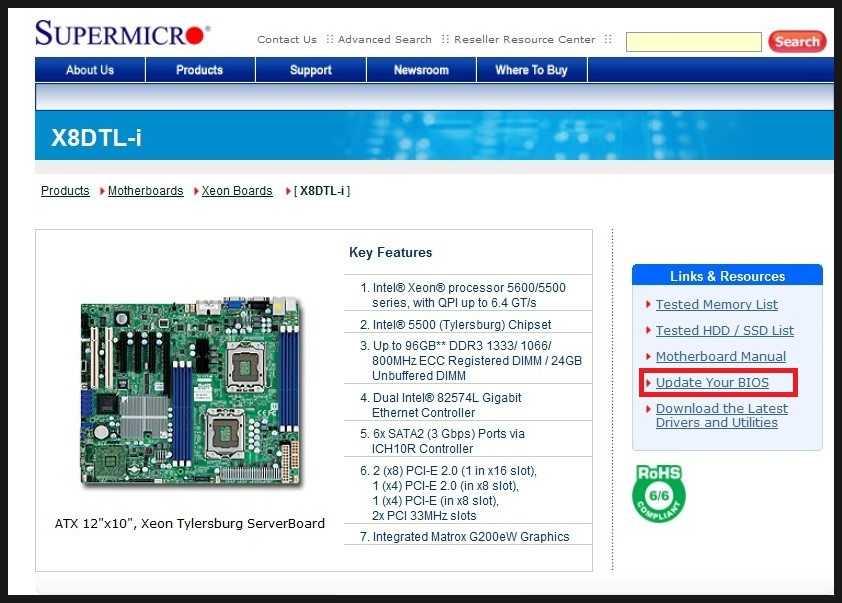
Task: Click the red Search button
Action: pos(797,41)
